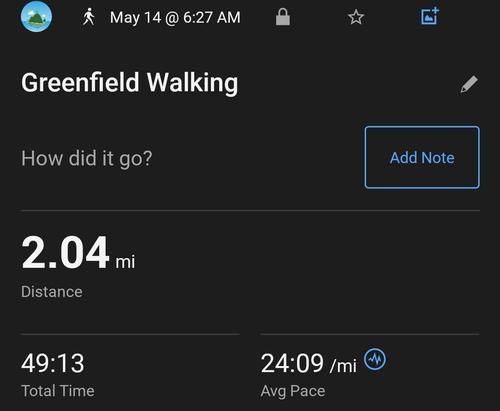Tap the divider line below the note section

pyautogui.click(x=250, y=211)
